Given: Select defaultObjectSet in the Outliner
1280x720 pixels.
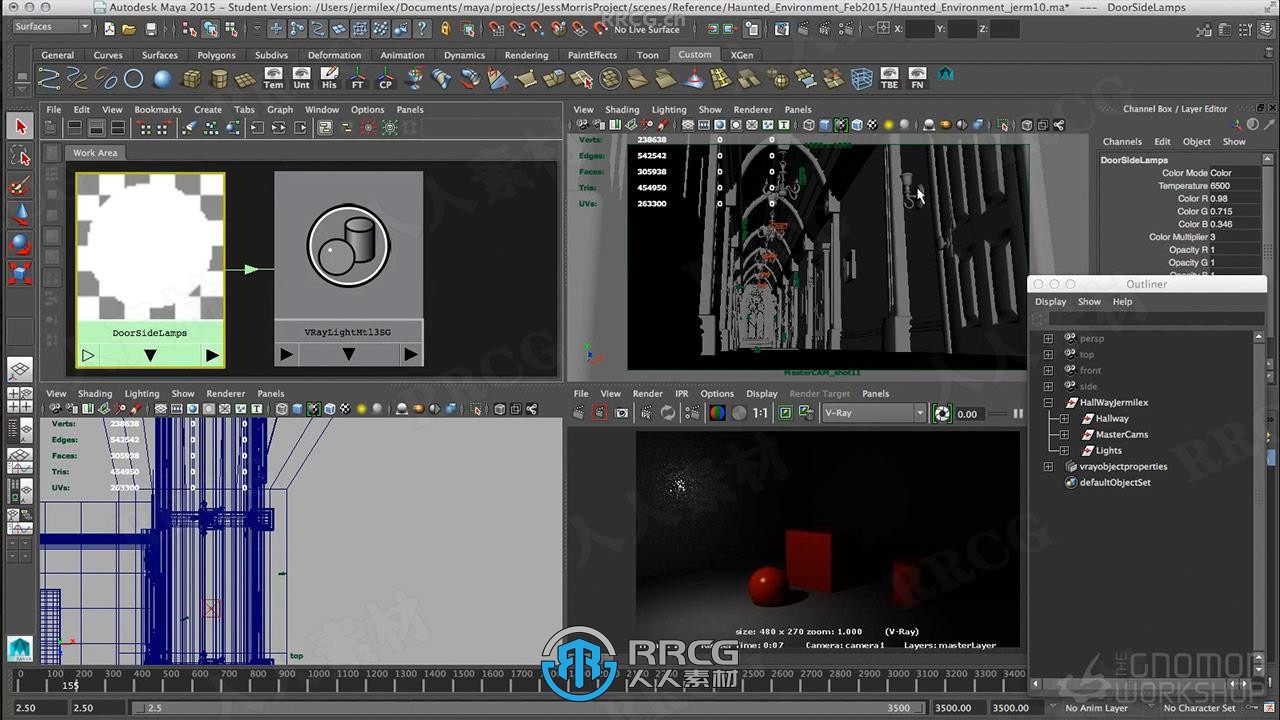Looking at the screenshot, I should click(x=1114, y=483).
